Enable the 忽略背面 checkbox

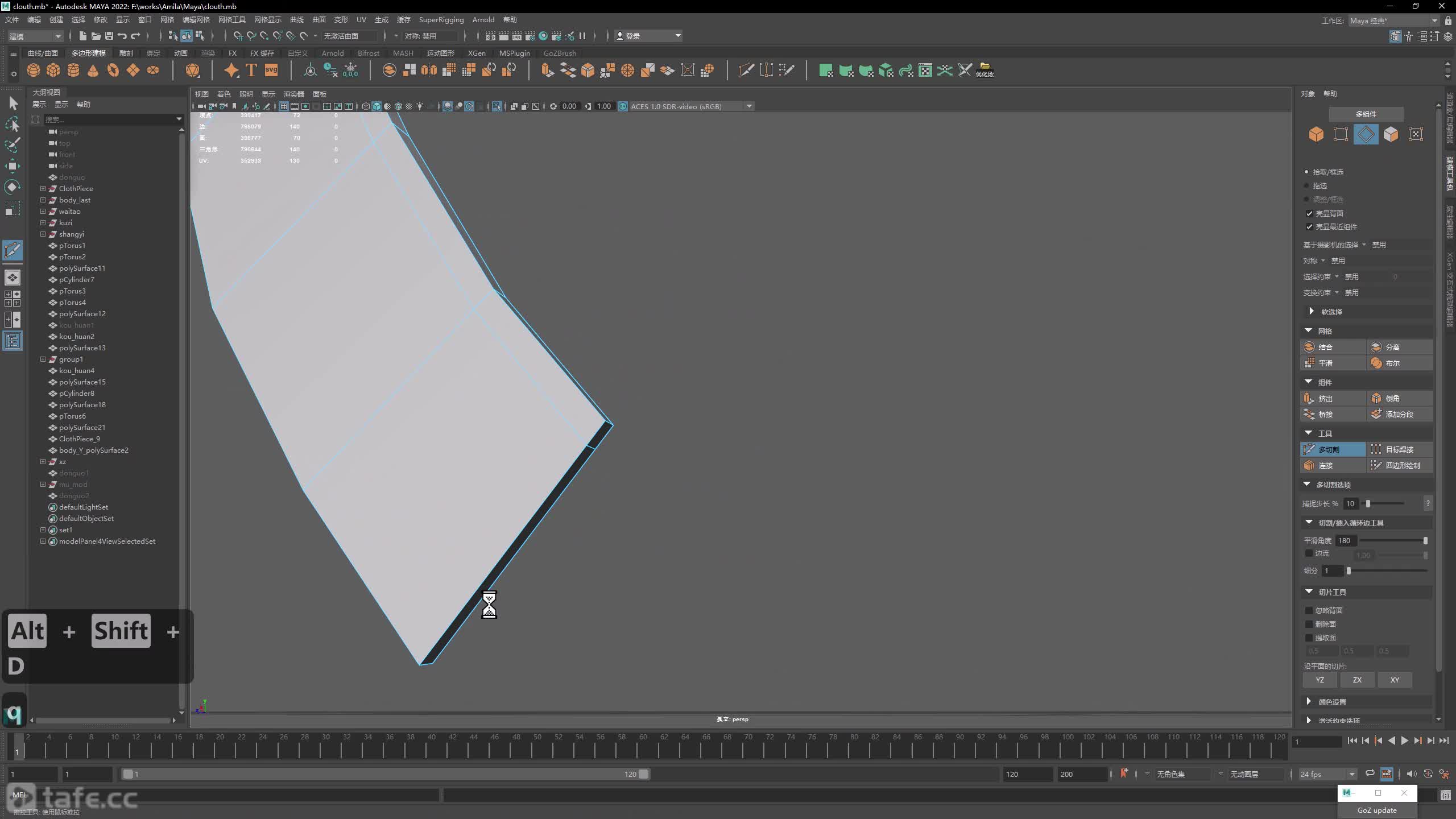[1309, 610]
